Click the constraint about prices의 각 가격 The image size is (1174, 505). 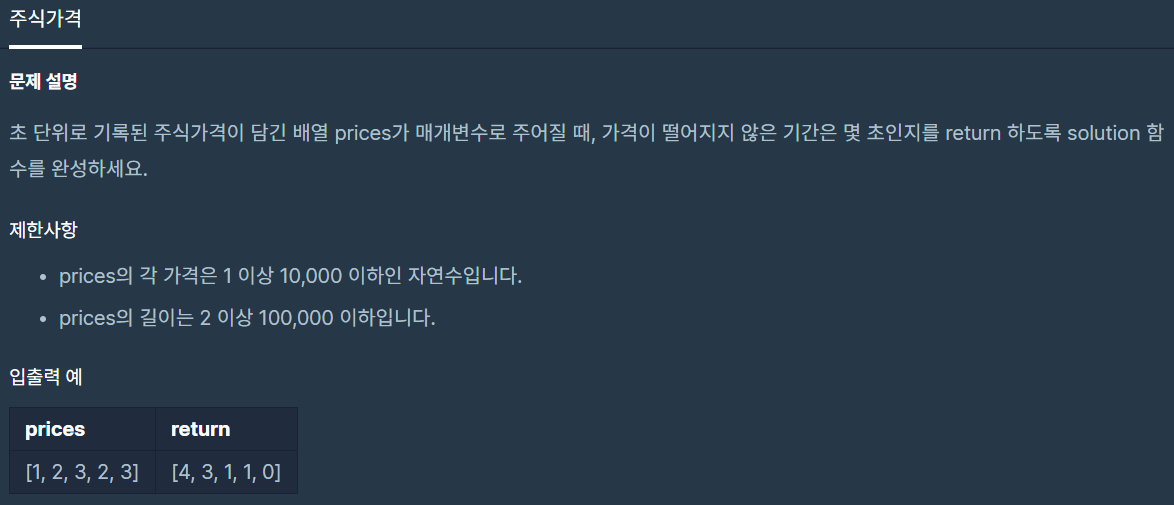(x=290, y=276)
